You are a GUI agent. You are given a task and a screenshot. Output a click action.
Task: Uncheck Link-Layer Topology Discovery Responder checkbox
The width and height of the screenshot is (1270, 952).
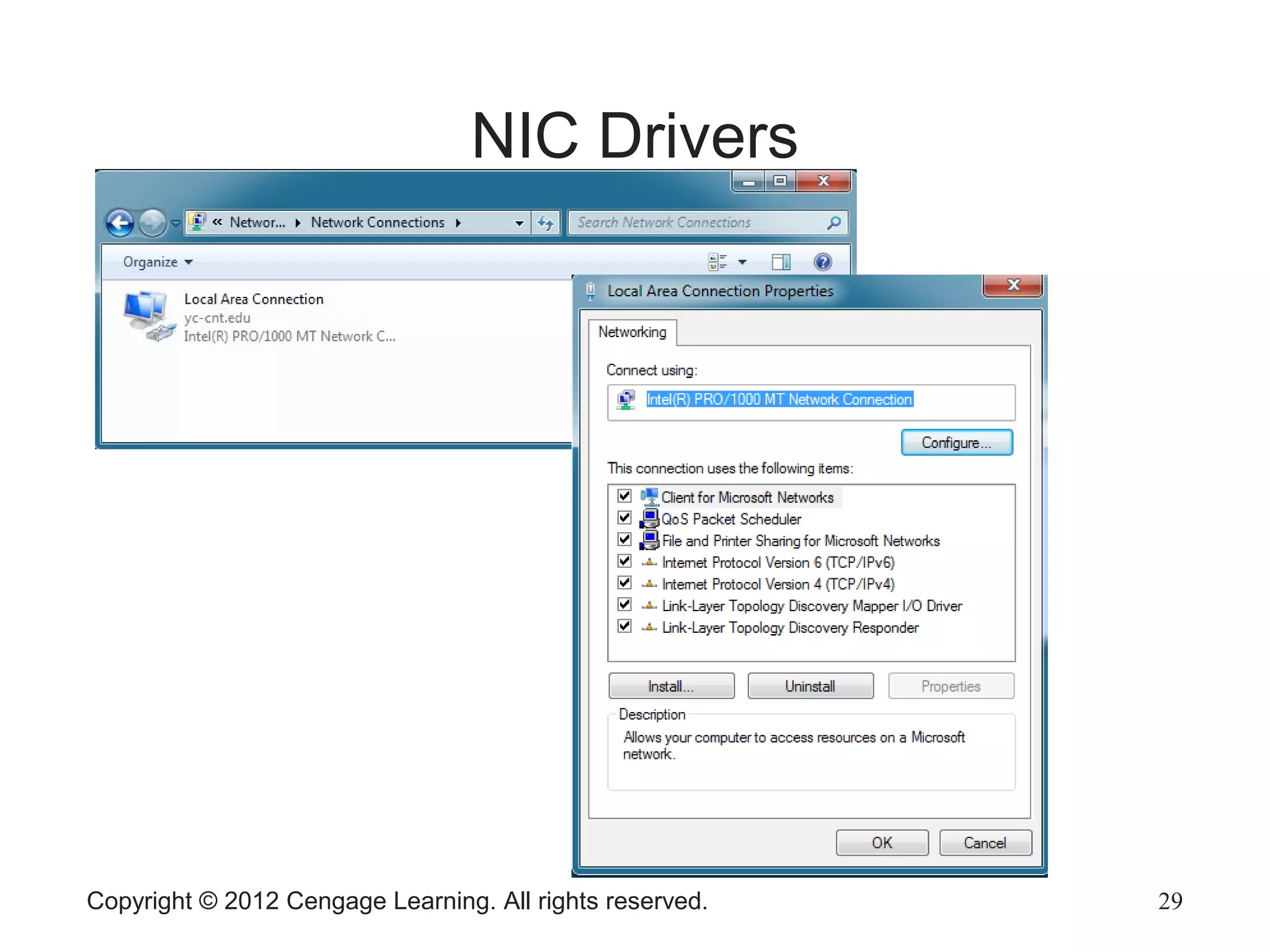(x=624, y=626)
